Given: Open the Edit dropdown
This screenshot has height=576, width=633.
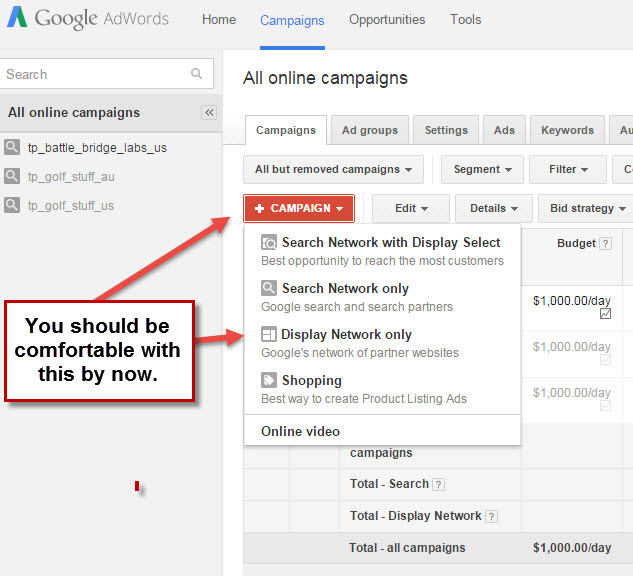Looking at the screenshot, I should [411, 208].
